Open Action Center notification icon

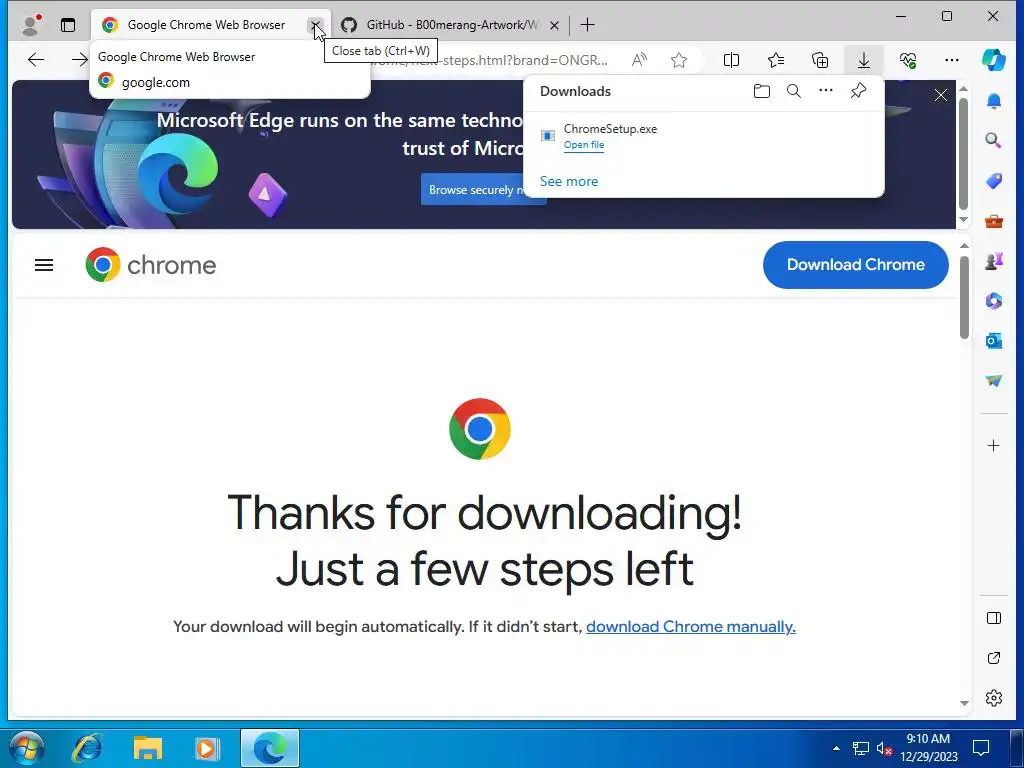pyautogui.click(x=980, y=748)
